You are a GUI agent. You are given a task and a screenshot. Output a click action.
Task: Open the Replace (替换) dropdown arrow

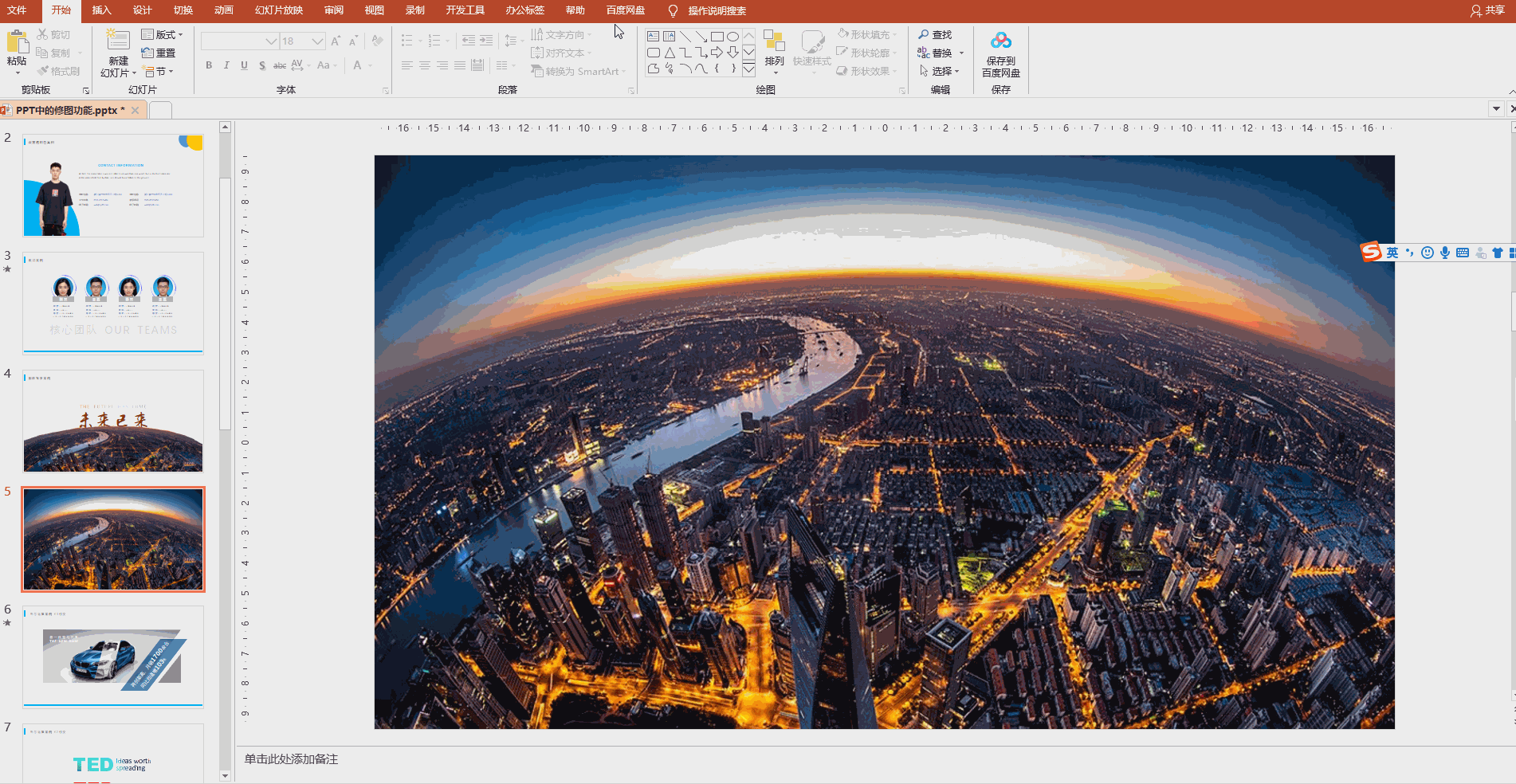961,53
